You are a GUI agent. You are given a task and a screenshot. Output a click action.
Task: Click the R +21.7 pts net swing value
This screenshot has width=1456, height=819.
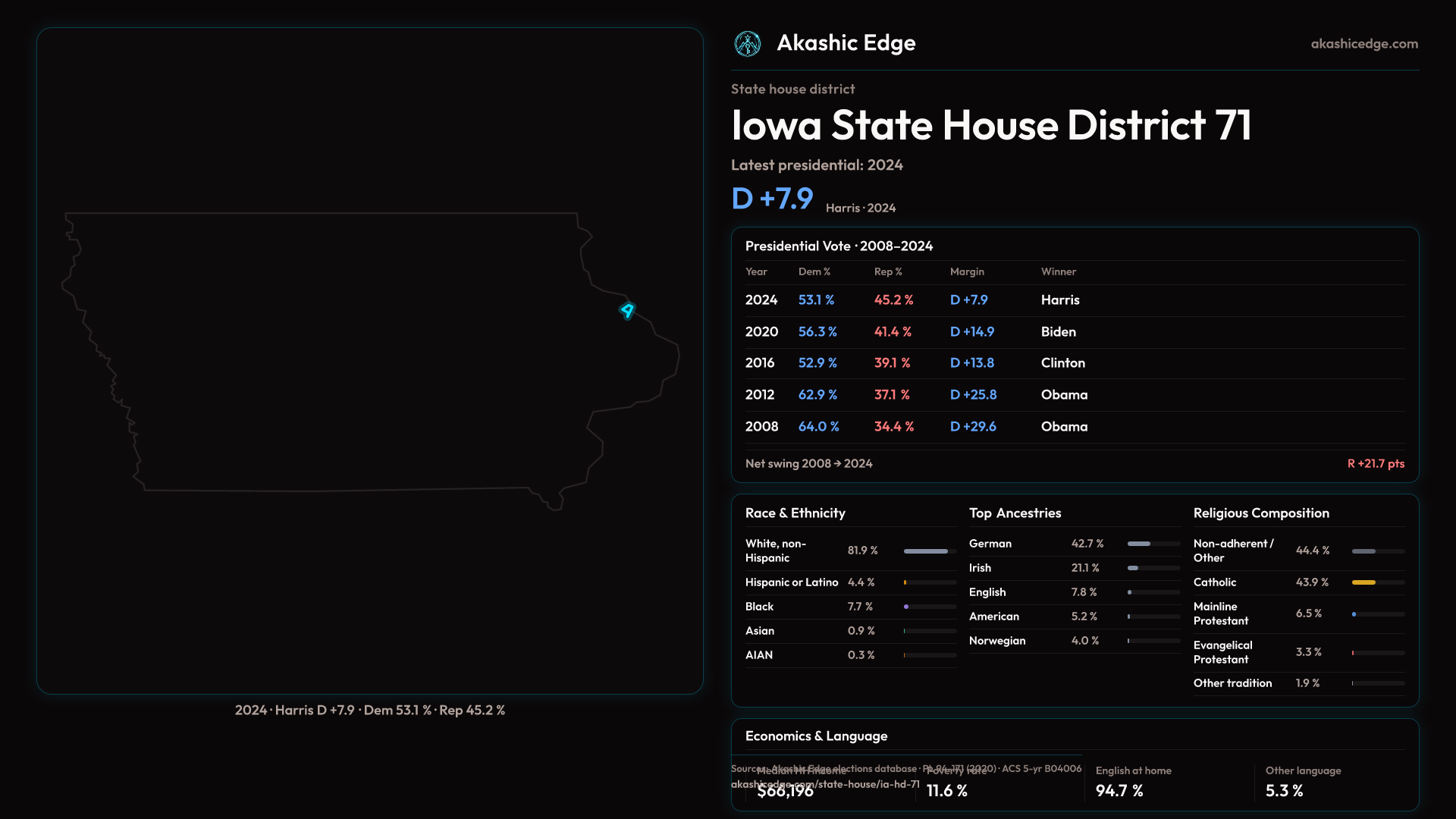(1375, 463)
